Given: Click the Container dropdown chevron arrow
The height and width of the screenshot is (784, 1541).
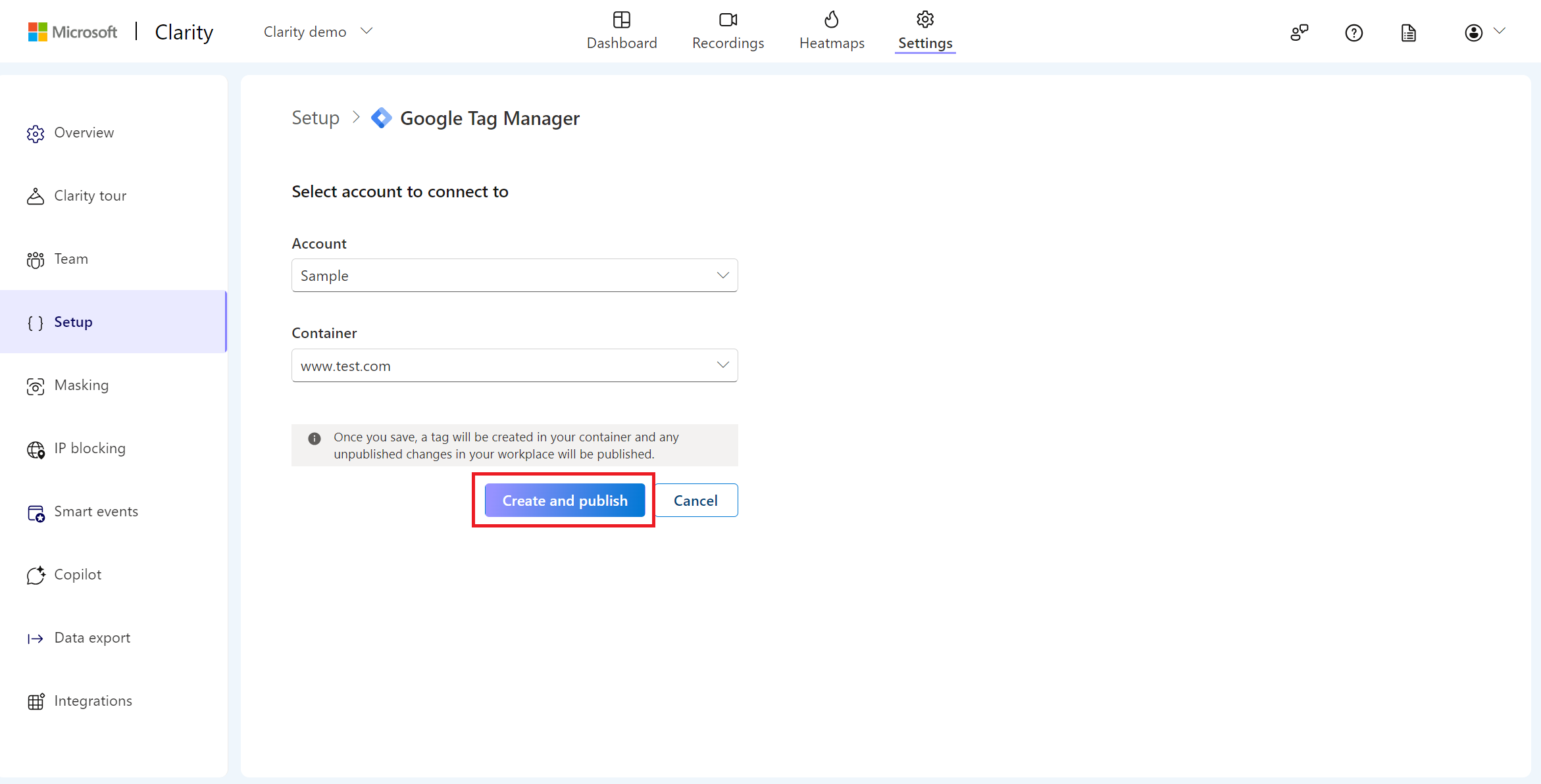Looking at the screenshot, I should pyautogui.click(x=722, y=365).
